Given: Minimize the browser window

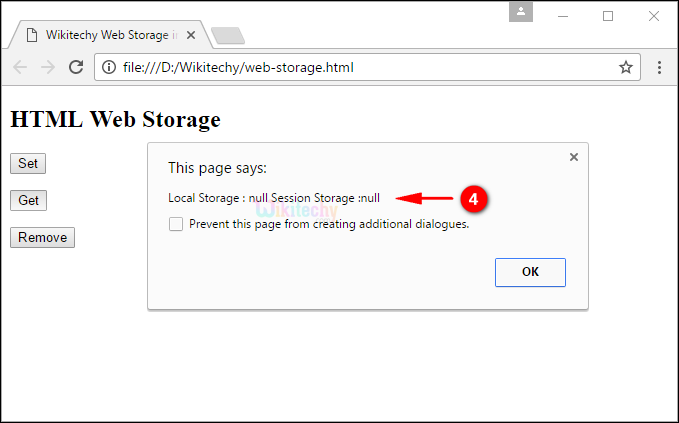Looking at the screenshot, I should (x=563, y=15).
